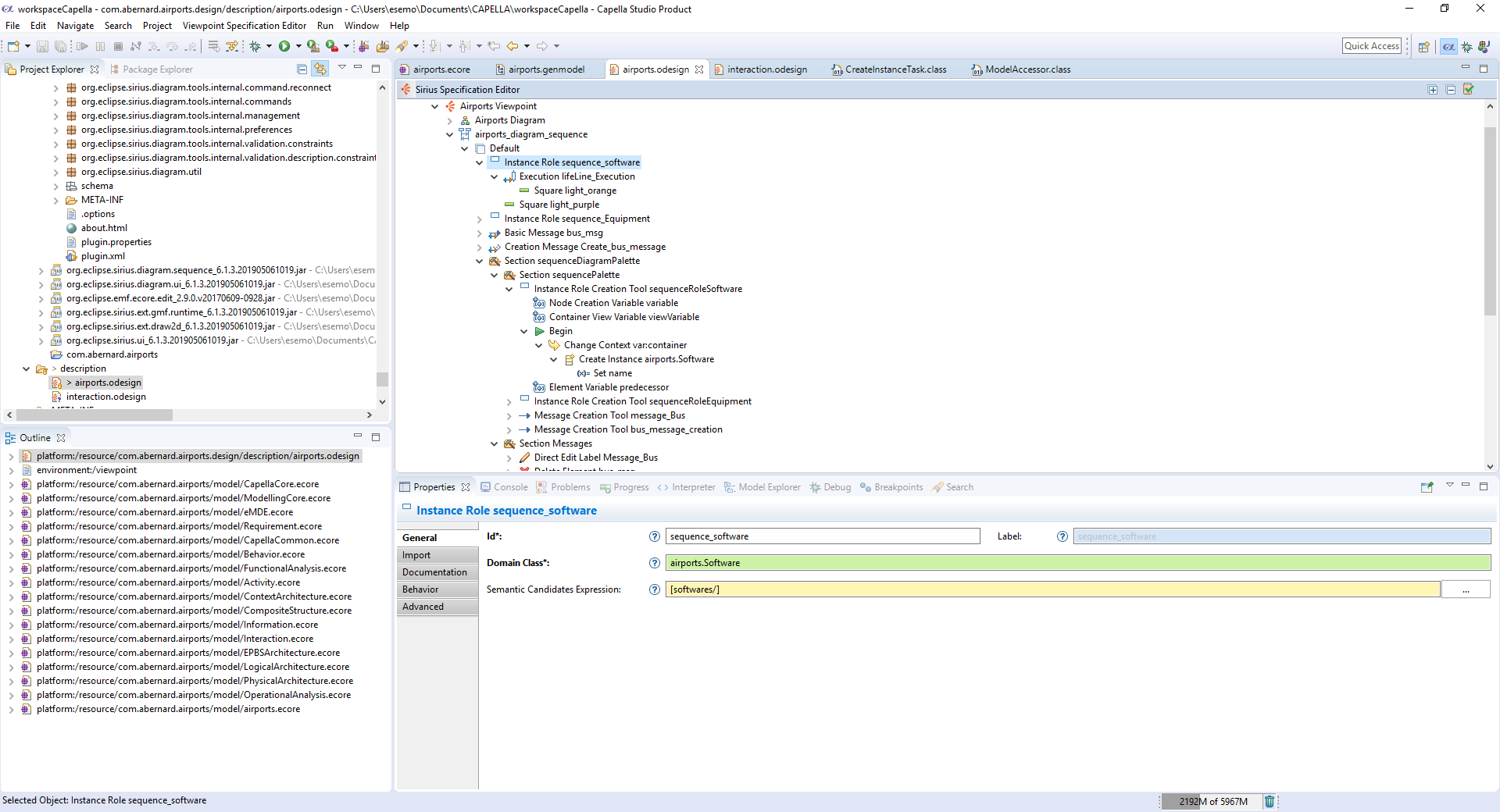Click the Expand All icon in the Sirius editor
Viewport: 1500px width, 812px height.
click(1433, 90)
